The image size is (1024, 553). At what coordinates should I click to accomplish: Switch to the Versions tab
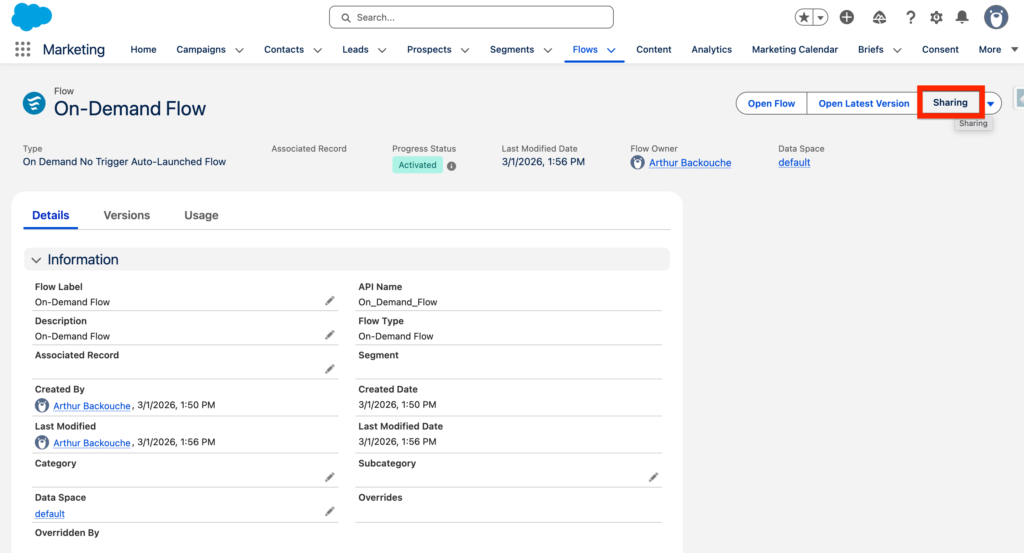(127, 215)
